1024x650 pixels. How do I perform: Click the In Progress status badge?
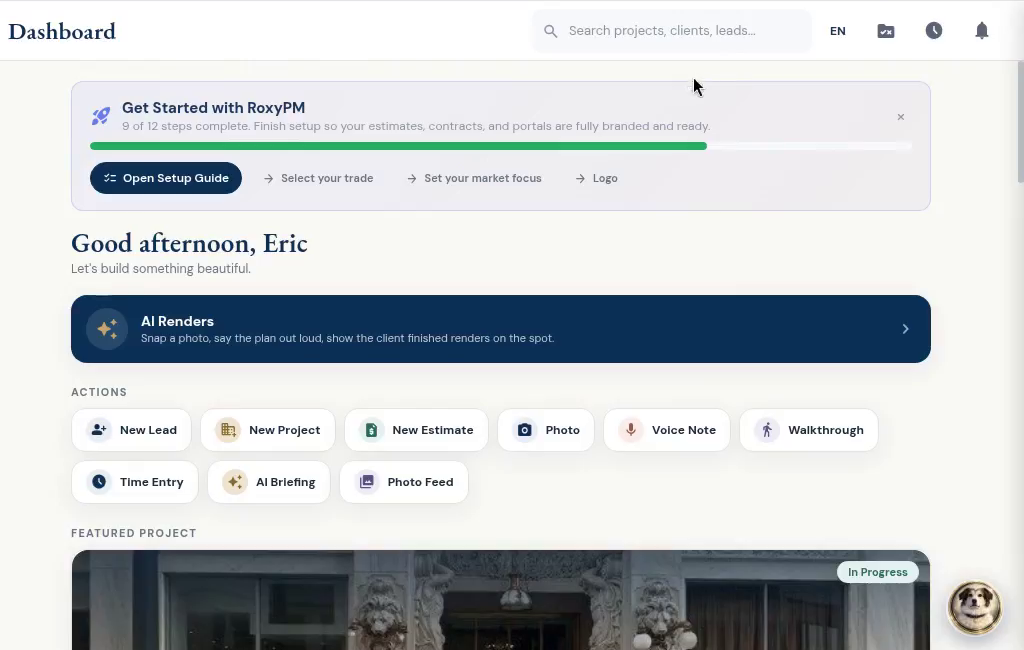[878, 572]
